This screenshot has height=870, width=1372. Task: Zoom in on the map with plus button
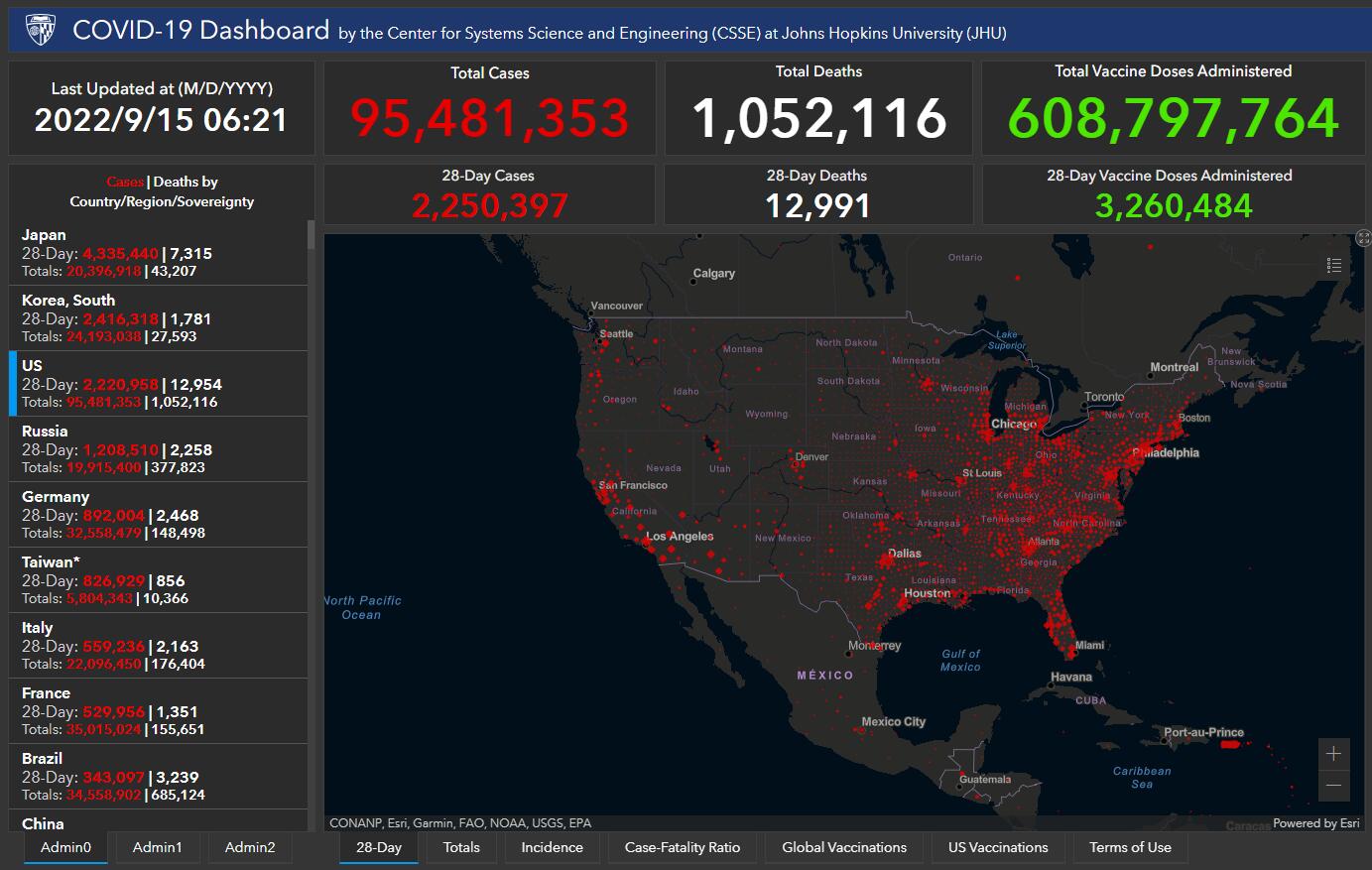1333,754
